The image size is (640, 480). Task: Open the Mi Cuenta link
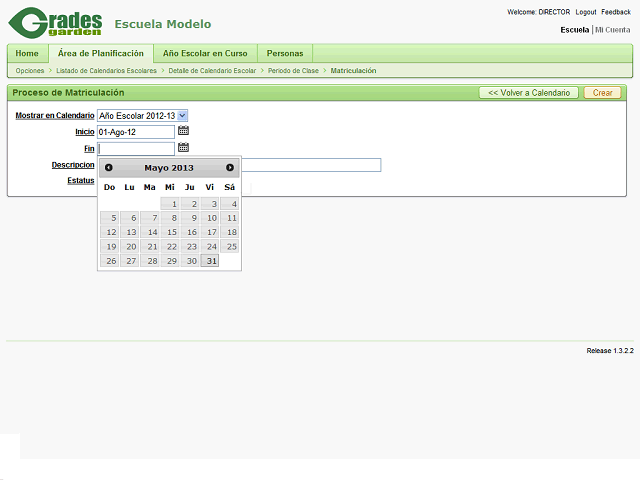click(x=612, y=30)
